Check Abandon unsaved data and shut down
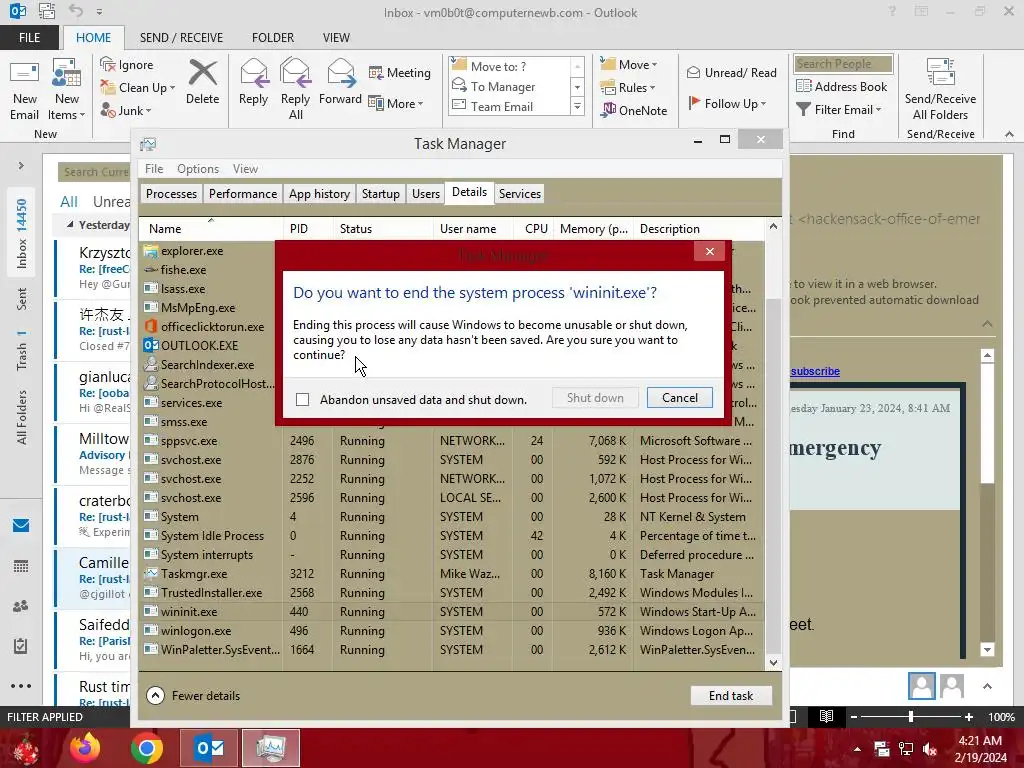Image resolution: width=1024 pixels, height=768 pixels. coord(302,400)
